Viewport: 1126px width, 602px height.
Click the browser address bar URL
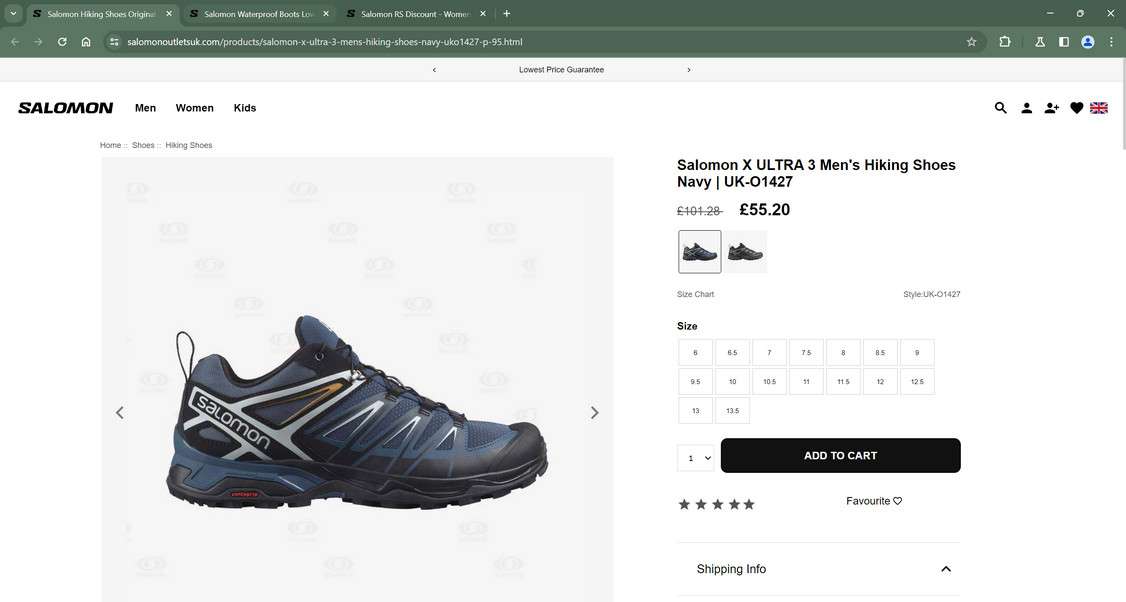click(x=325, y=42)
